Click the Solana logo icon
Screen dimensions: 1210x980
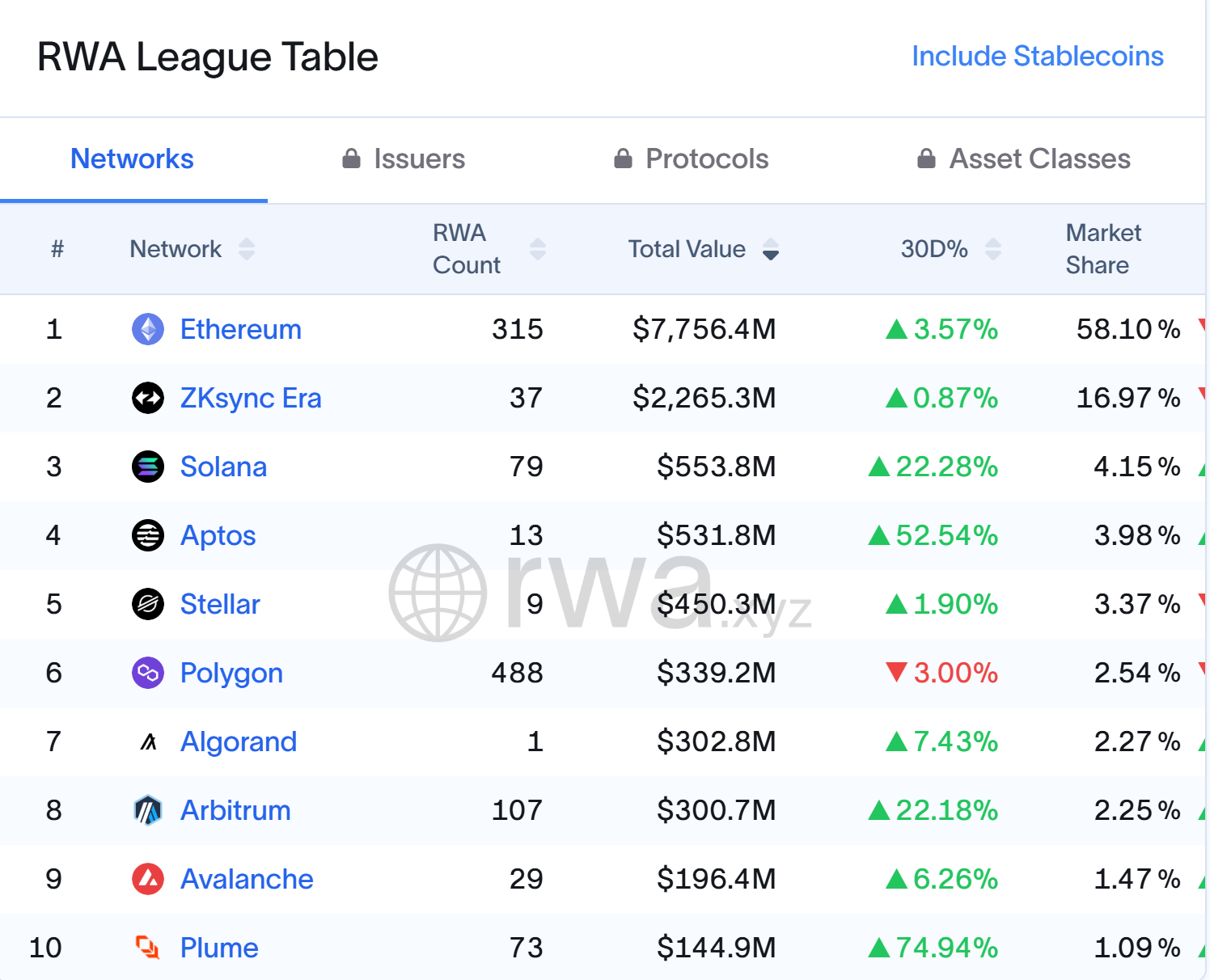148,467
